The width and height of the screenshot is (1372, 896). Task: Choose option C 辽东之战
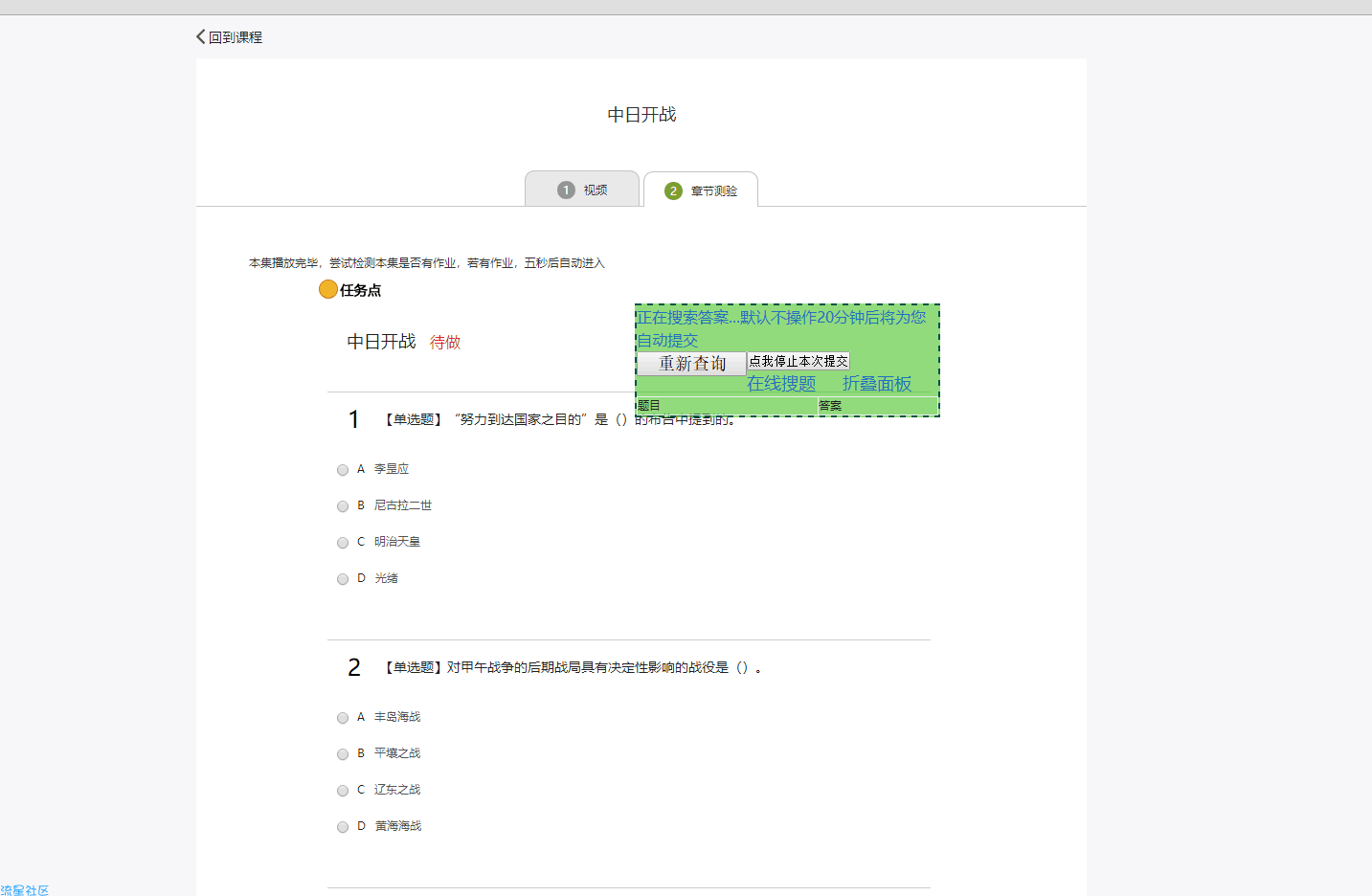[x=343, y=791]
